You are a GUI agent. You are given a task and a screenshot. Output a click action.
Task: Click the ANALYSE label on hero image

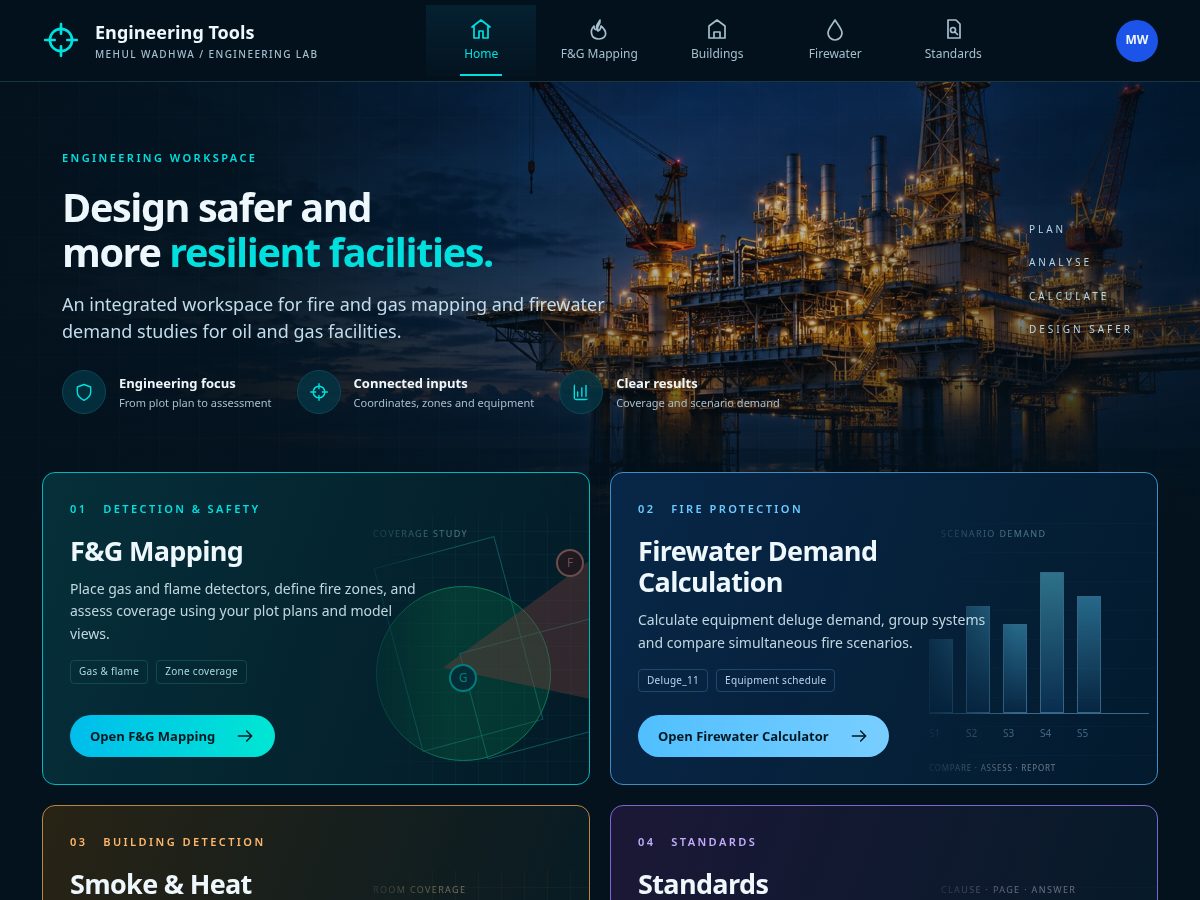click(1060, 263)
